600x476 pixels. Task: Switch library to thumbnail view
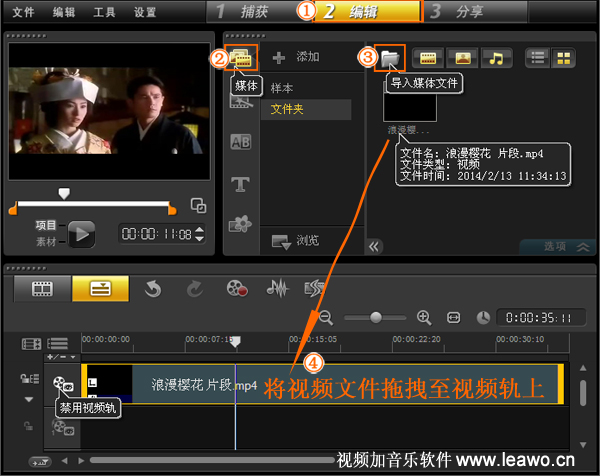[x=563, y=58]
